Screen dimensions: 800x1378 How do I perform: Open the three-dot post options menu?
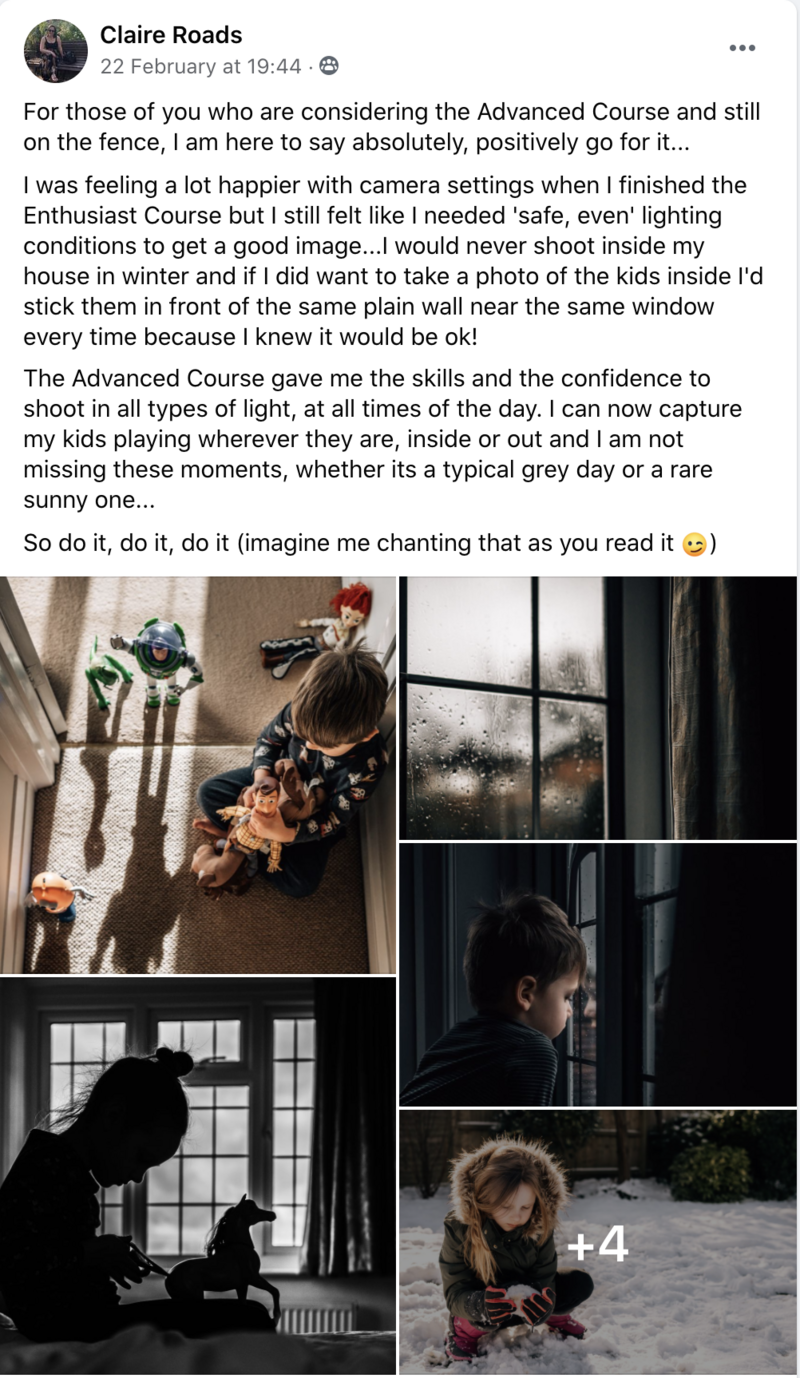click(x=742, y=48)
